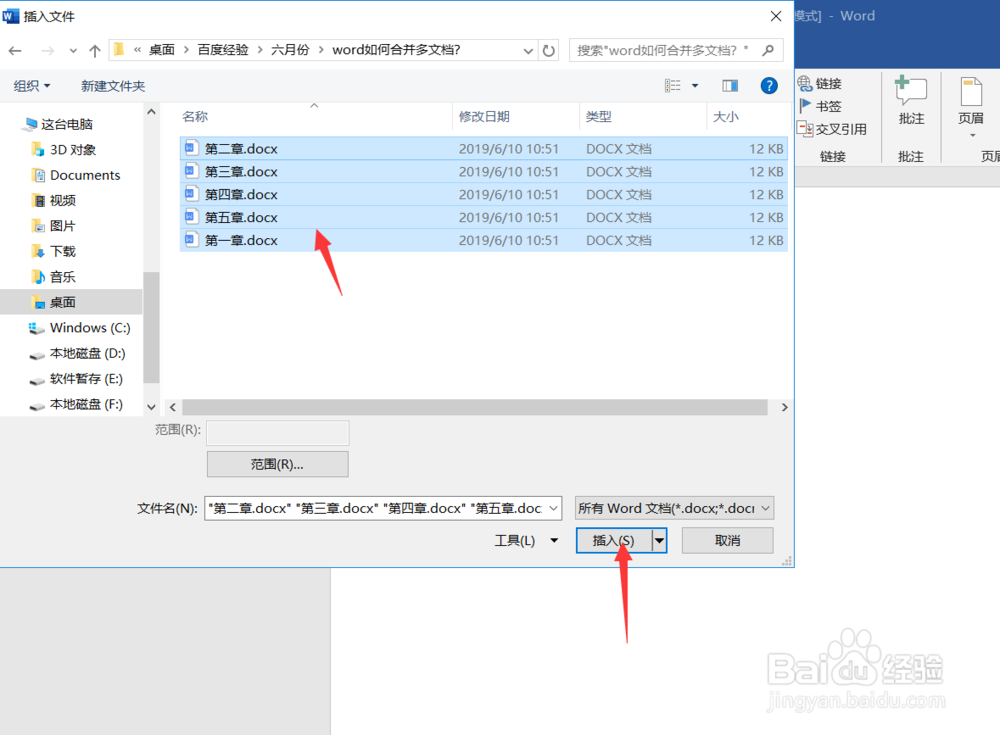Screen dimensions: 1000x735
Task: Select file 第二章.docx
Action: (x=483, y=149)
